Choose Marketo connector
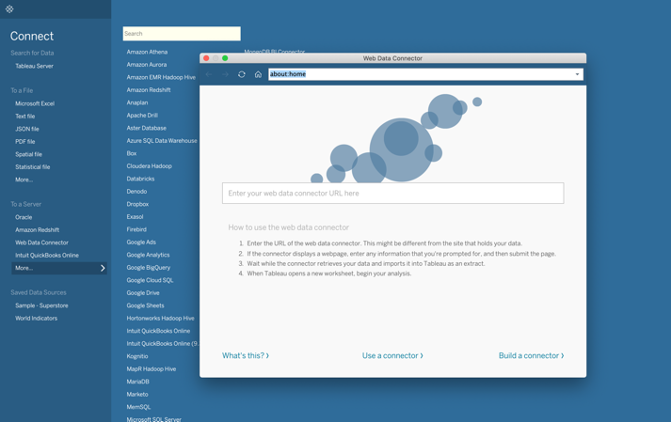 click(x=137, y=394)
